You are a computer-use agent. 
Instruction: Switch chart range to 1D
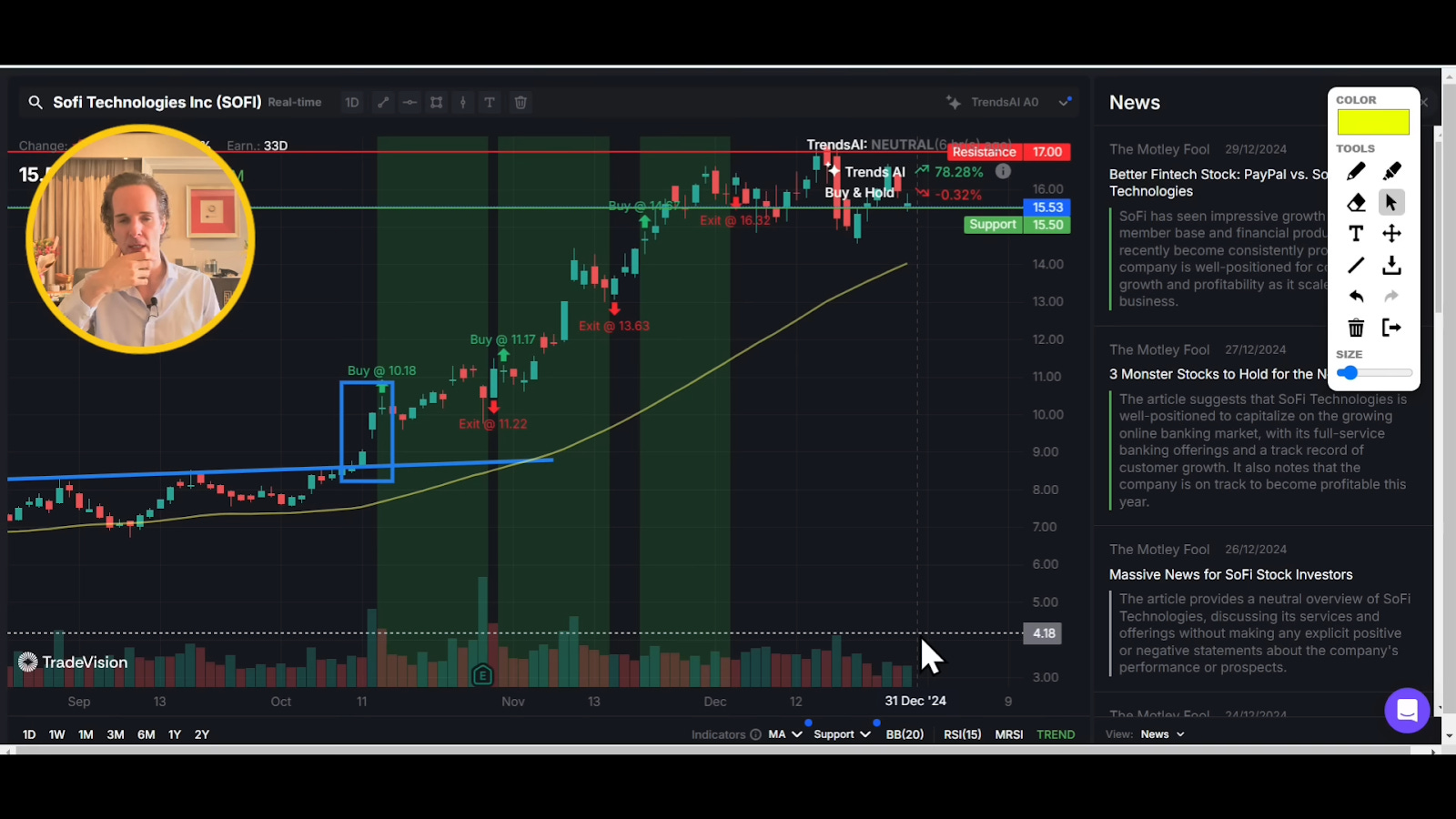click(x=29, y=734)
